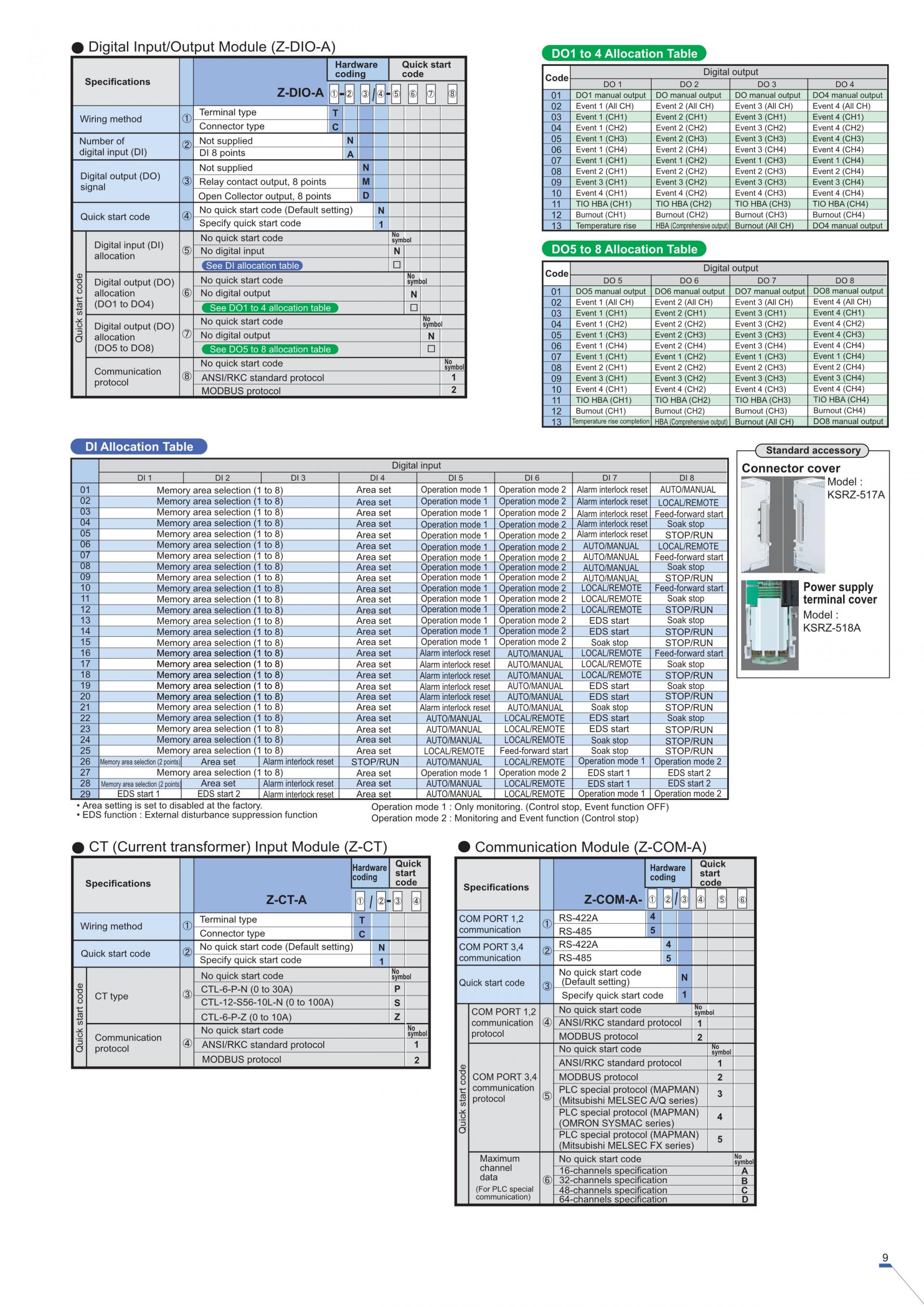This screenshot has height=1307, width=924.
Task: Click '48-channels specification' row
Action: [613, 1190]
